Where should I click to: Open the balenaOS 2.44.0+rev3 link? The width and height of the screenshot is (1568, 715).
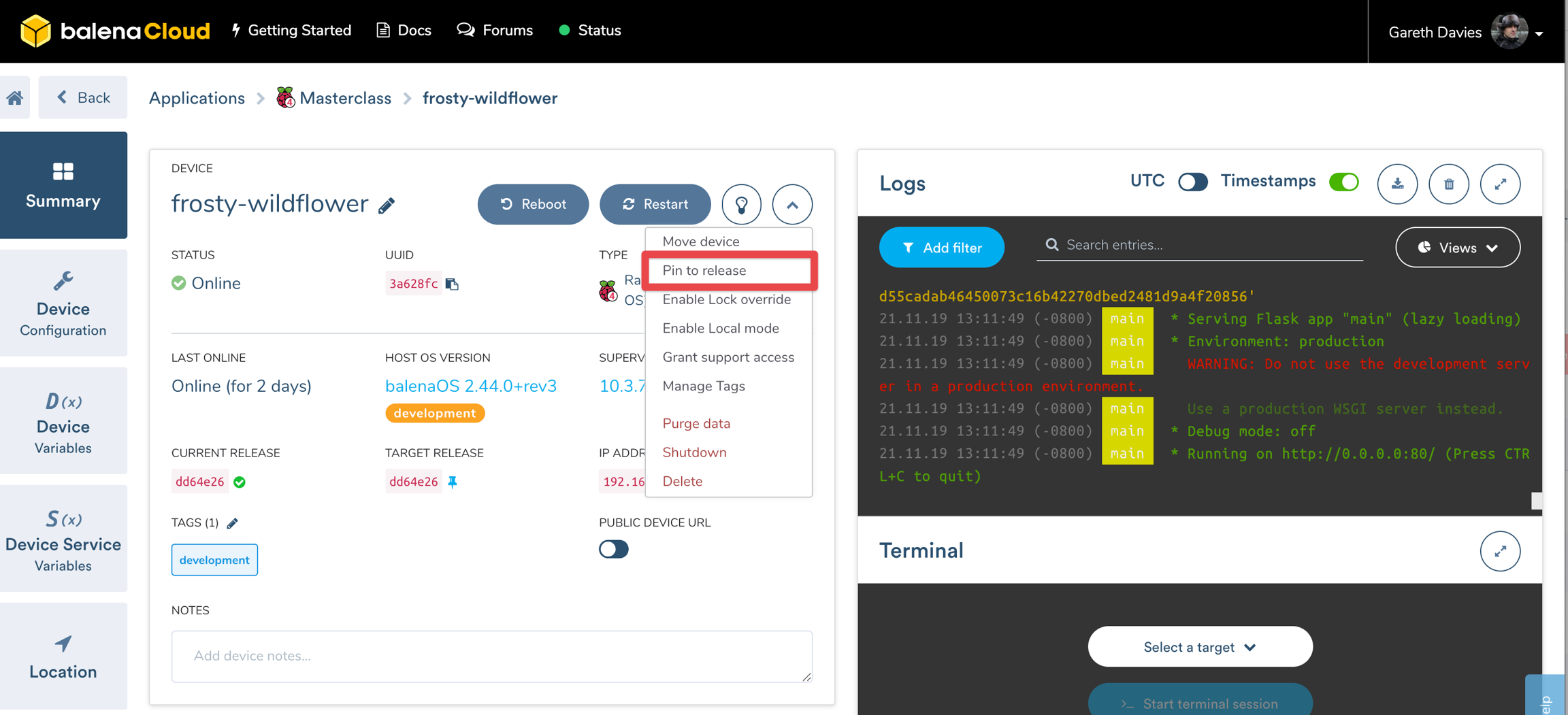coord(471,386)
